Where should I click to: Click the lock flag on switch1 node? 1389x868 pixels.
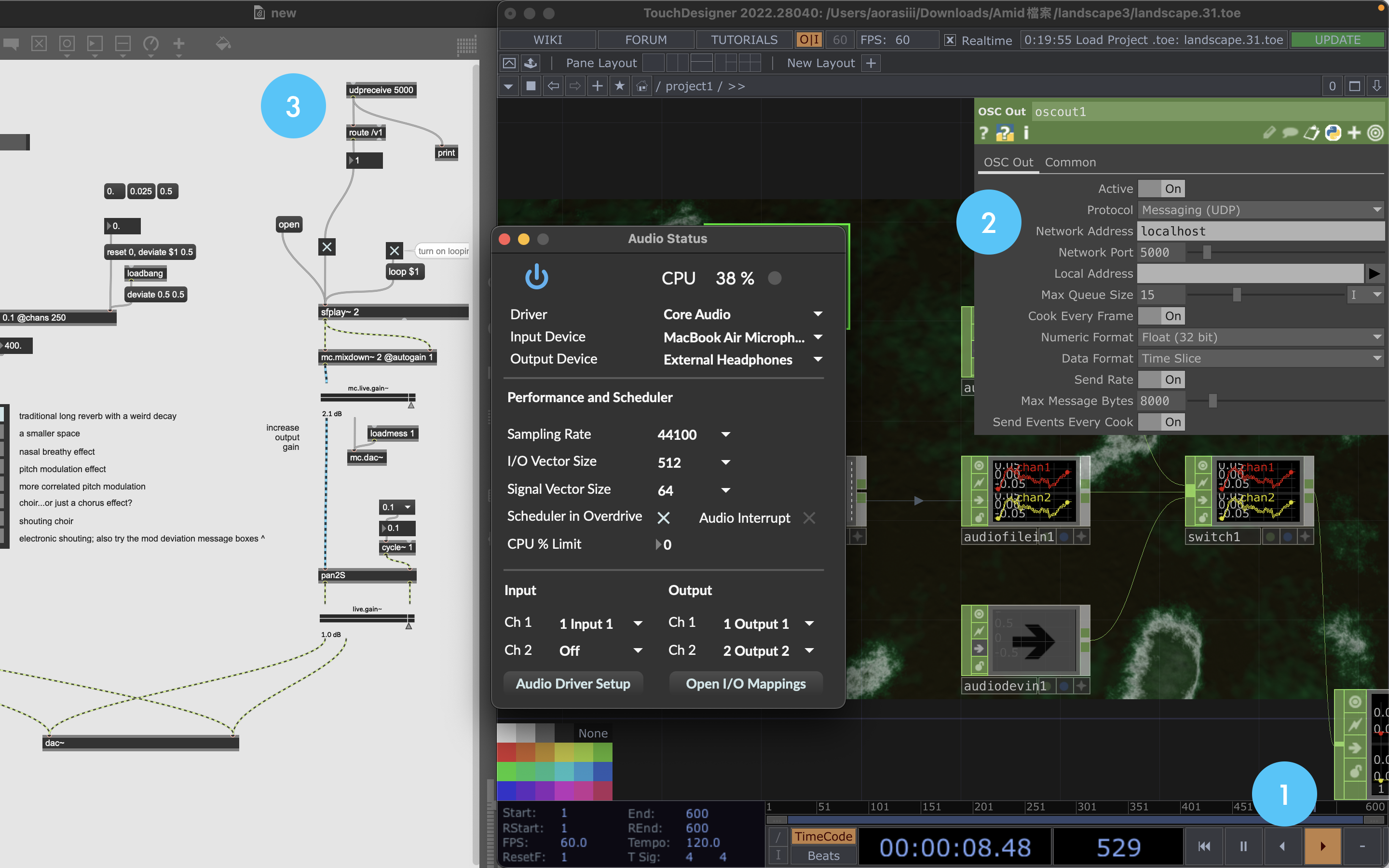1202,517
